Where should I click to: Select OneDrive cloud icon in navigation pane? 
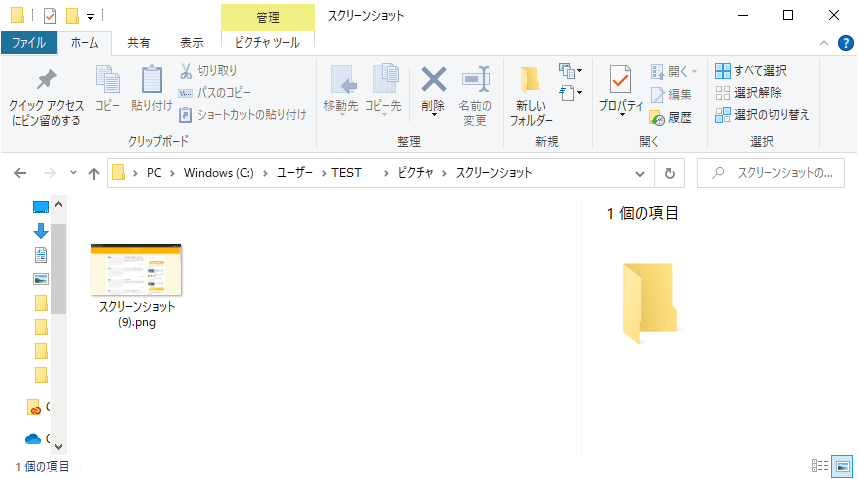point(33,438)
